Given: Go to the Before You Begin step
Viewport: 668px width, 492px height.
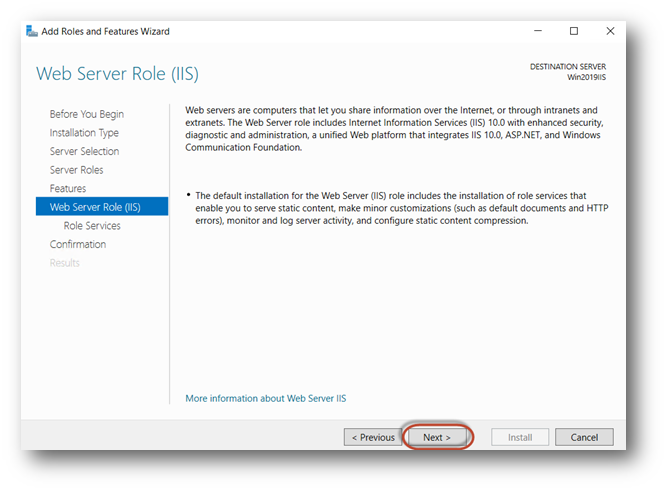Looking at the screenshot, I should click(x=87, y=114).
